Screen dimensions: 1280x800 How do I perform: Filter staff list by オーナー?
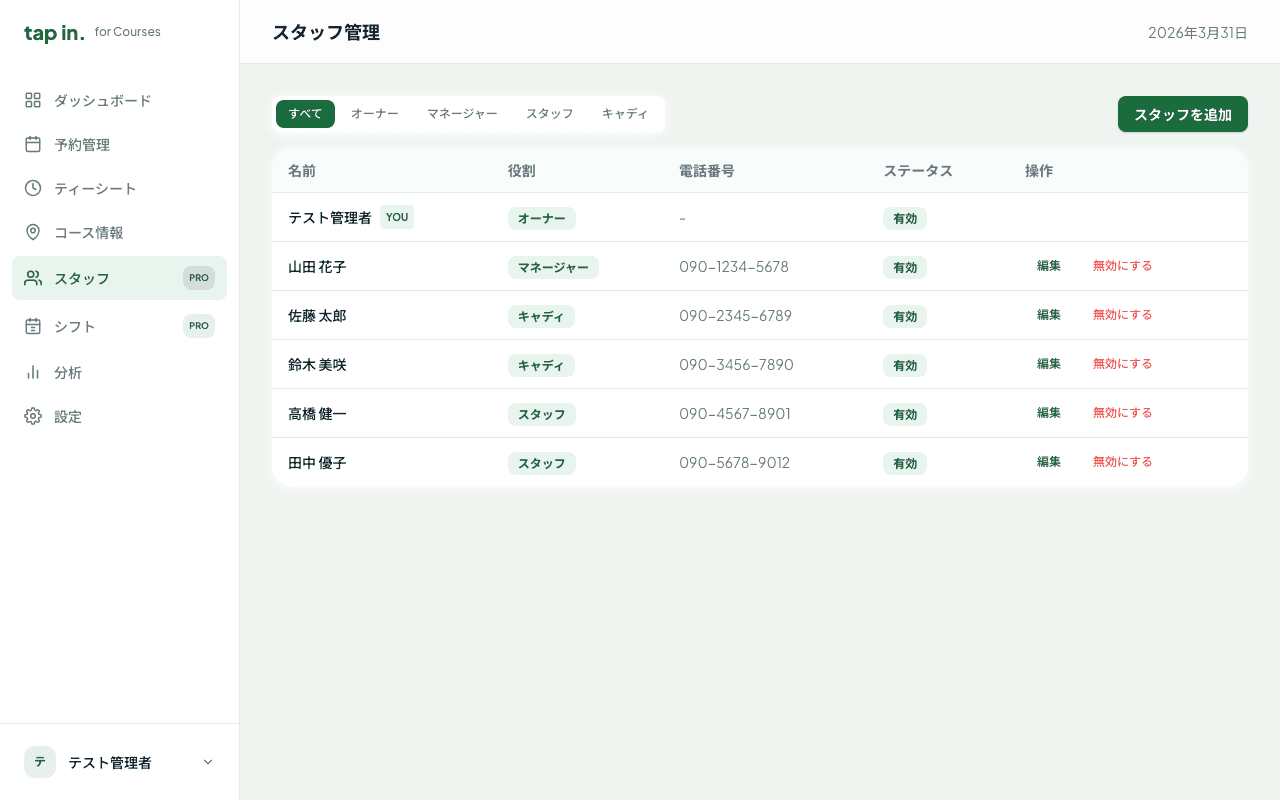pos(374,114)
